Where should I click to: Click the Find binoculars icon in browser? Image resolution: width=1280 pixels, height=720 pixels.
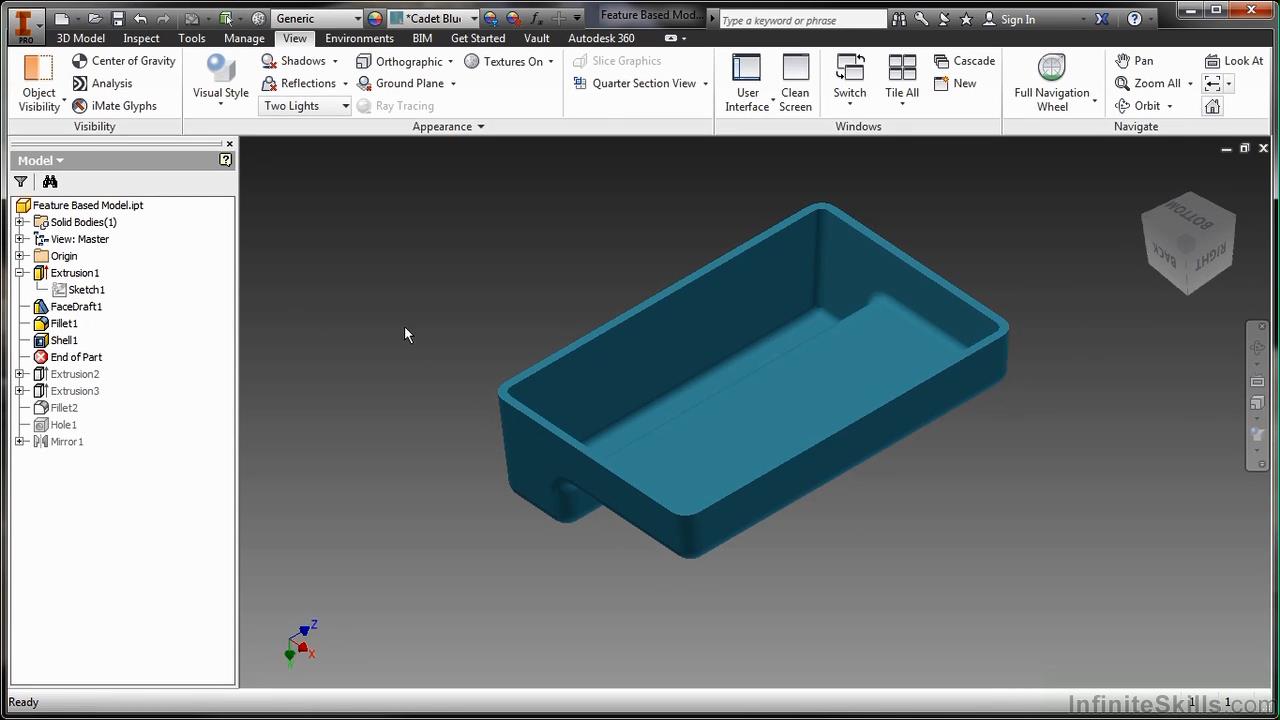click(50, 182)
